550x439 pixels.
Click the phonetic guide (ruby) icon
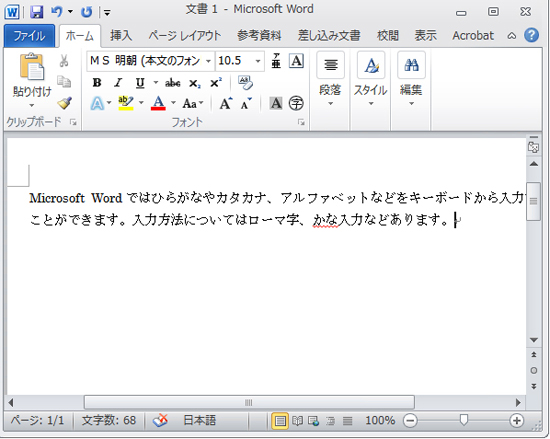point(276,61)
